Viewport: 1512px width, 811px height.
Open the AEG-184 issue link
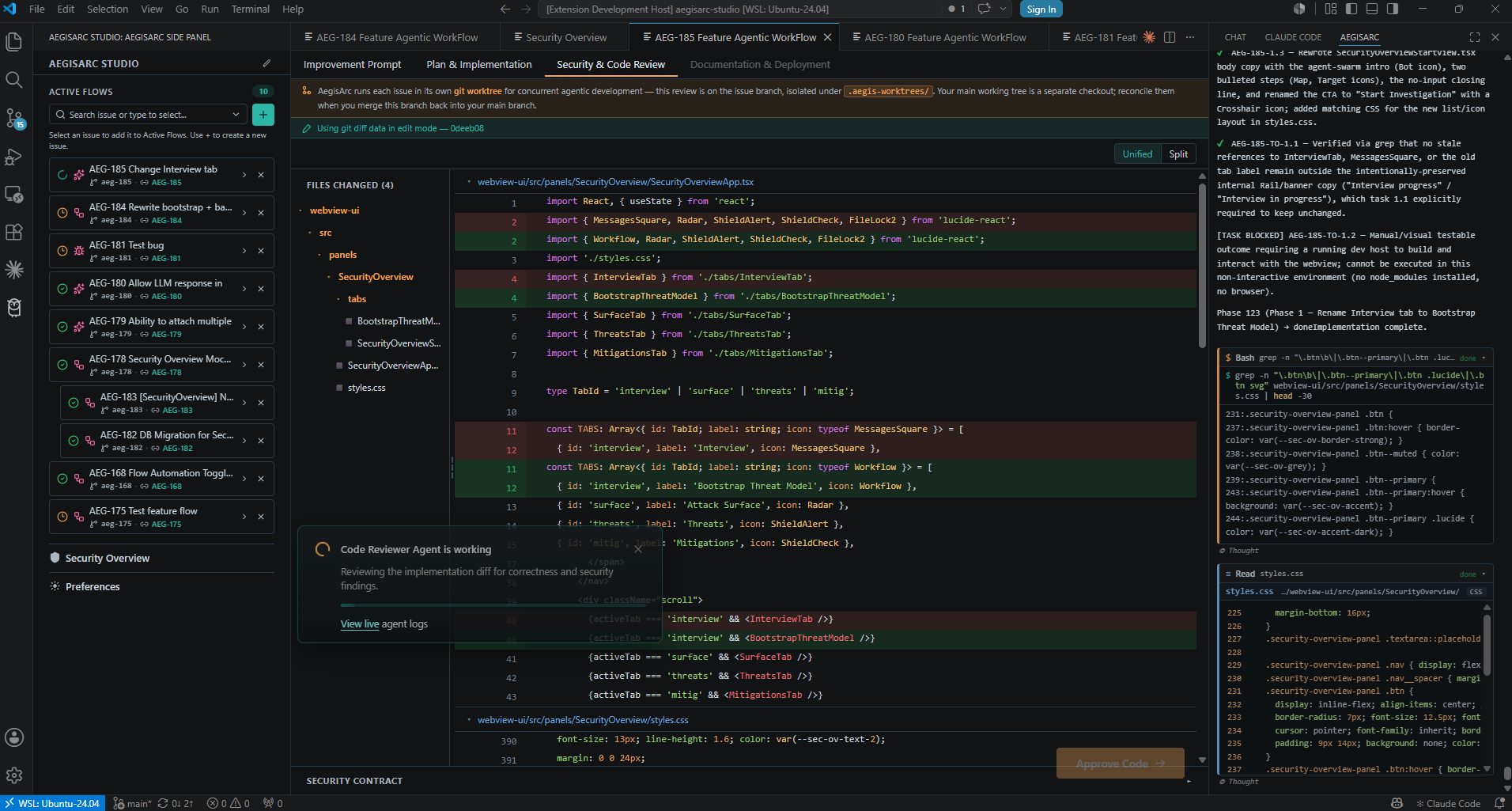tap(166, 221)
